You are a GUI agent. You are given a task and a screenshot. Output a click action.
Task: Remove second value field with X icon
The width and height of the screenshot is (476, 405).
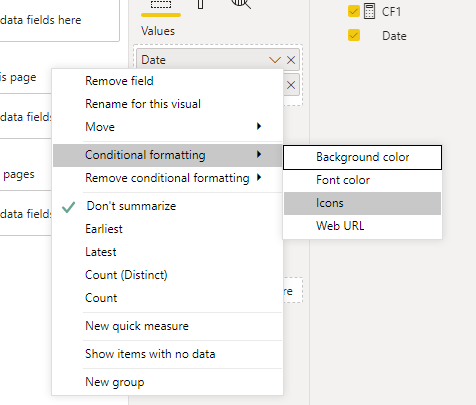291,85
